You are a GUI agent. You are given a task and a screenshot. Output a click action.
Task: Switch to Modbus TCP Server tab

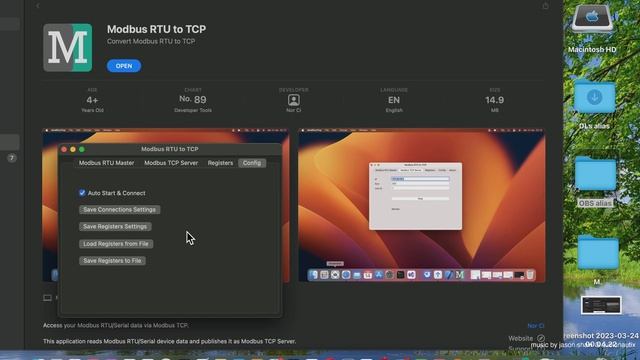coord(171,163)
